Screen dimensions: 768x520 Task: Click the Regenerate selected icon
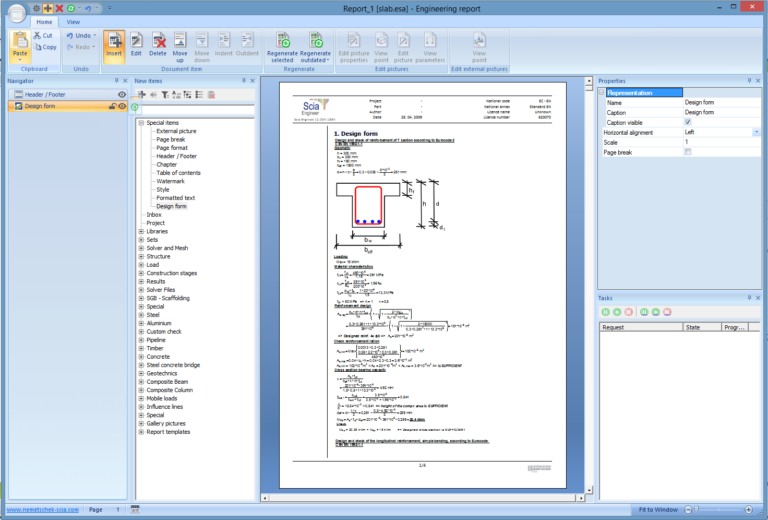point(281,40)
